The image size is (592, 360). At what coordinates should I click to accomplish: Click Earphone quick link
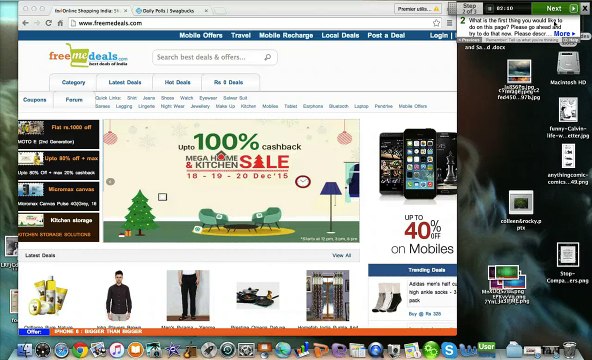pos(313,106)
